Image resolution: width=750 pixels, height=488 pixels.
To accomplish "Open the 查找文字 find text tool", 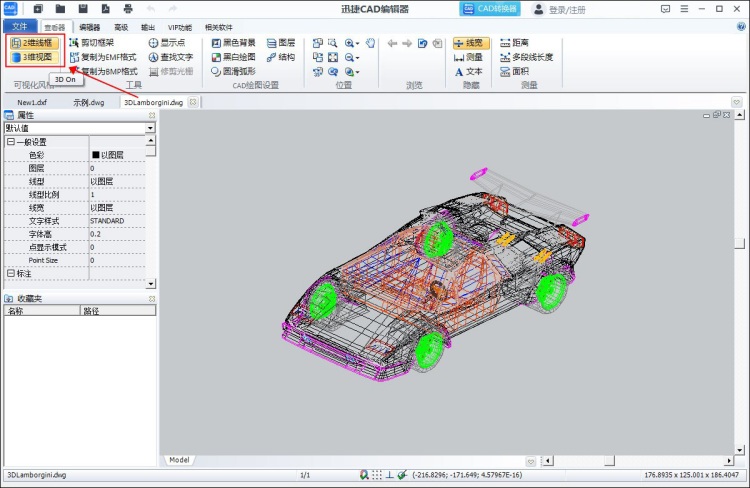I will click(171, 57).
